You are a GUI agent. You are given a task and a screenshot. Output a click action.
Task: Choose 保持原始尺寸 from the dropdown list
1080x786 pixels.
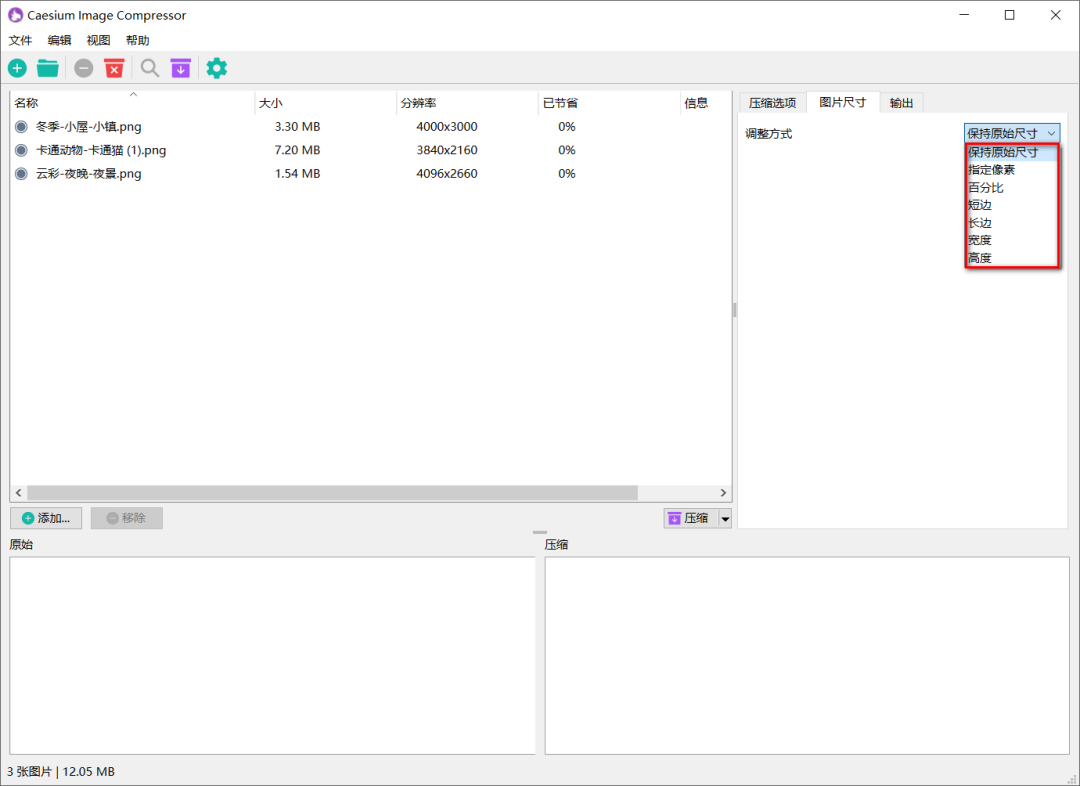tap(1011, 152)
